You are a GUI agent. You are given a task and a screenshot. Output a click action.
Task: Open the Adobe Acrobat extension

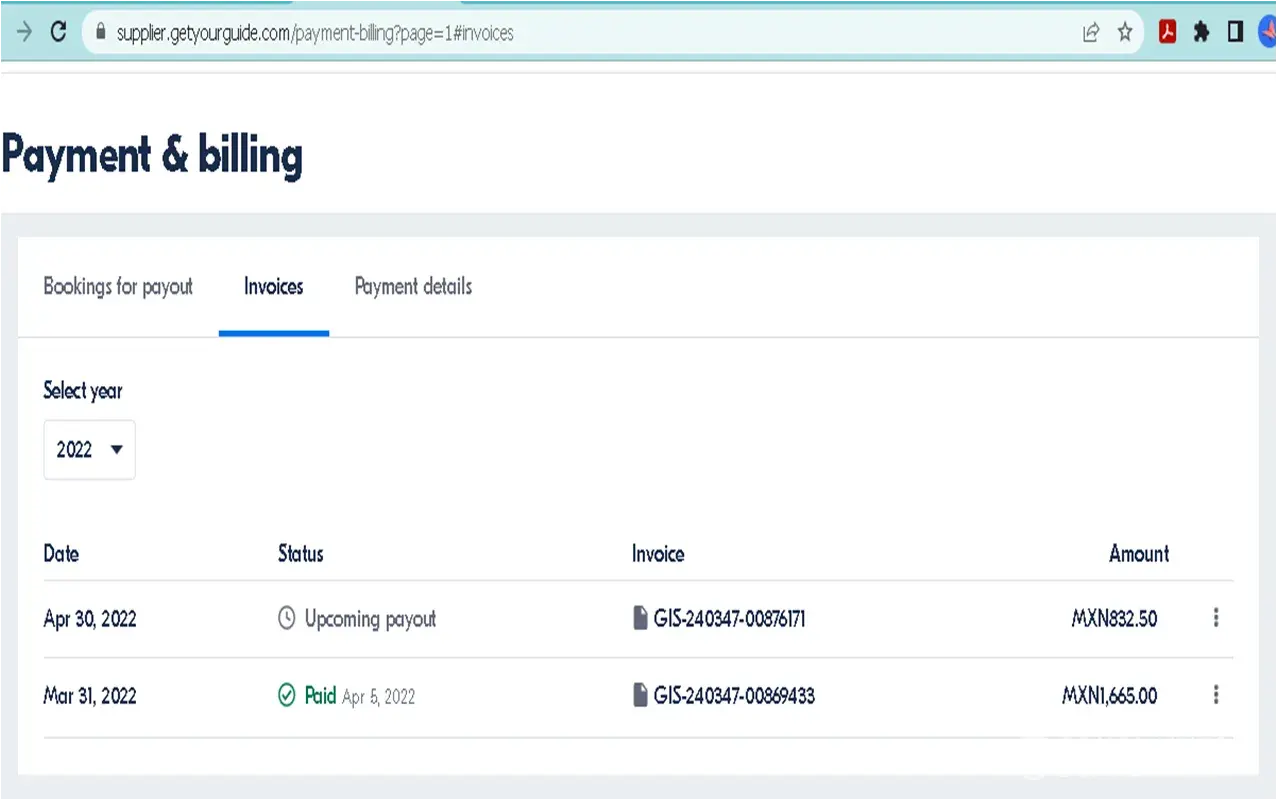point(1167,33)
